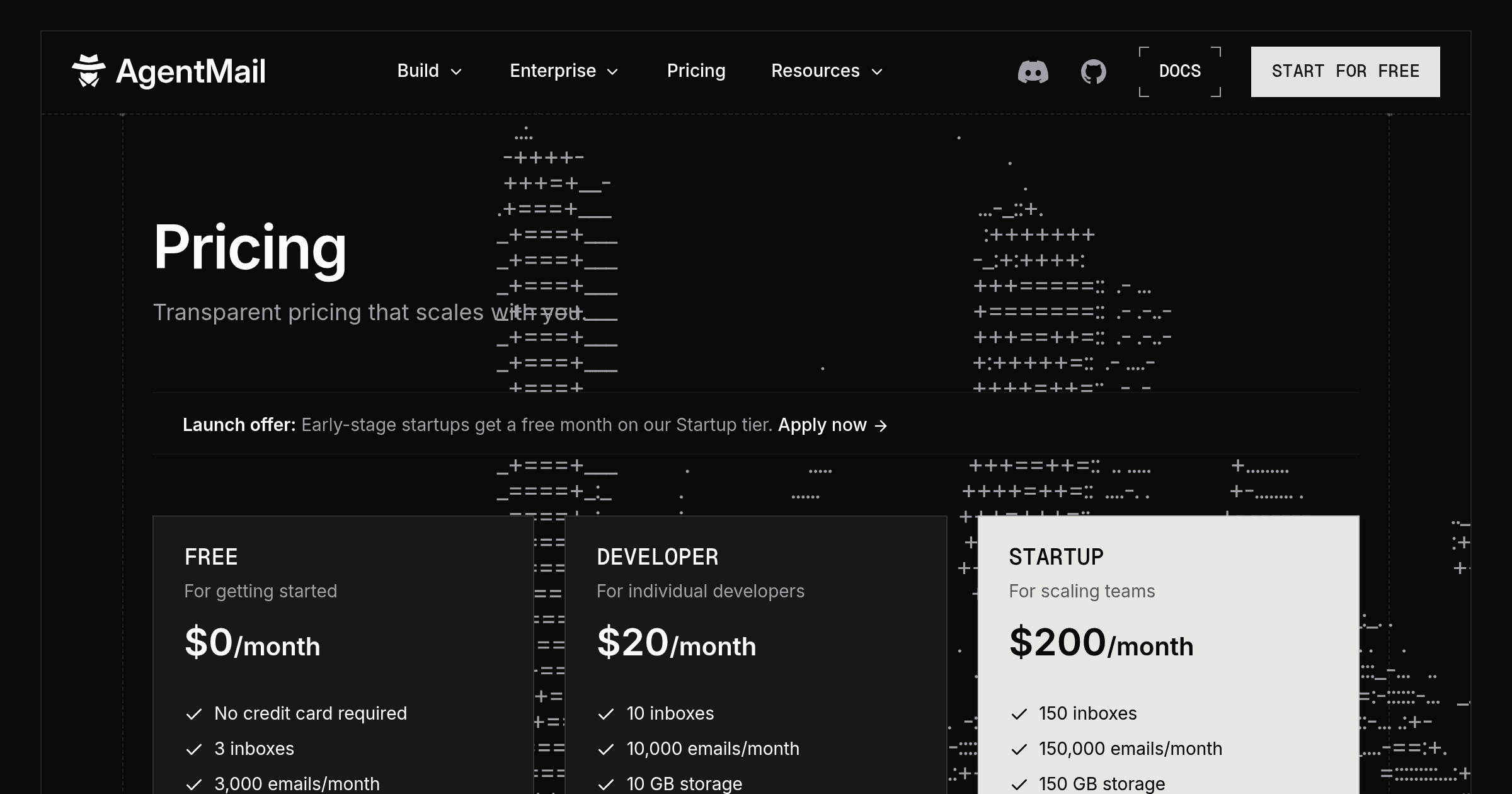Expand the Enterprise dropdown menu
The width and height of the screenshot is (1512, 794).
pyautogui.click(x=564, y=71)
